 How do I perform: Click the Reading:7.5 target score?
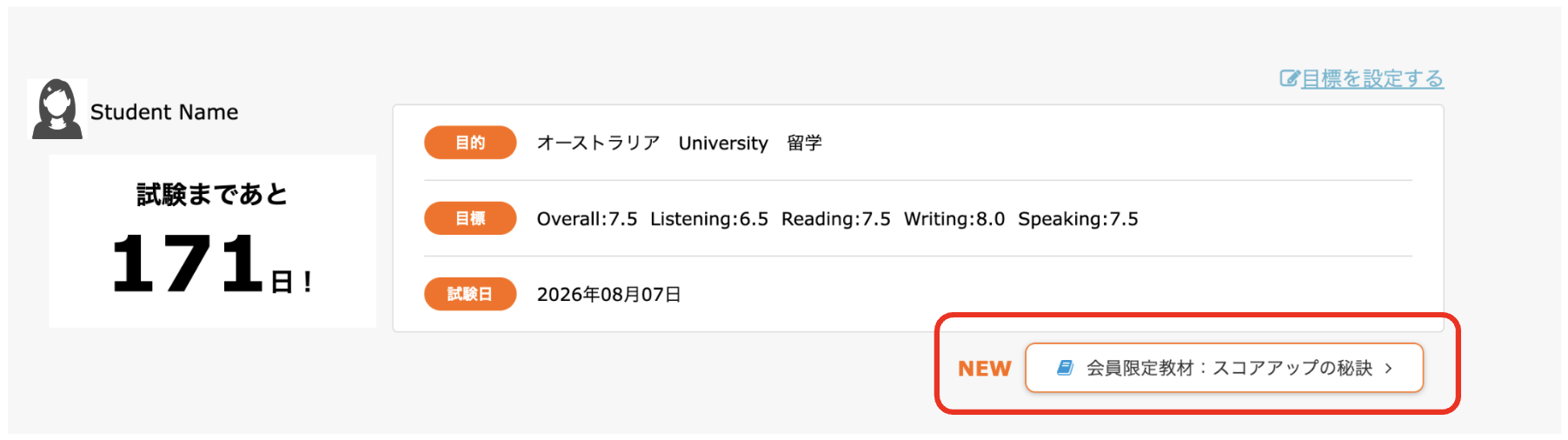tap(836, 219)
